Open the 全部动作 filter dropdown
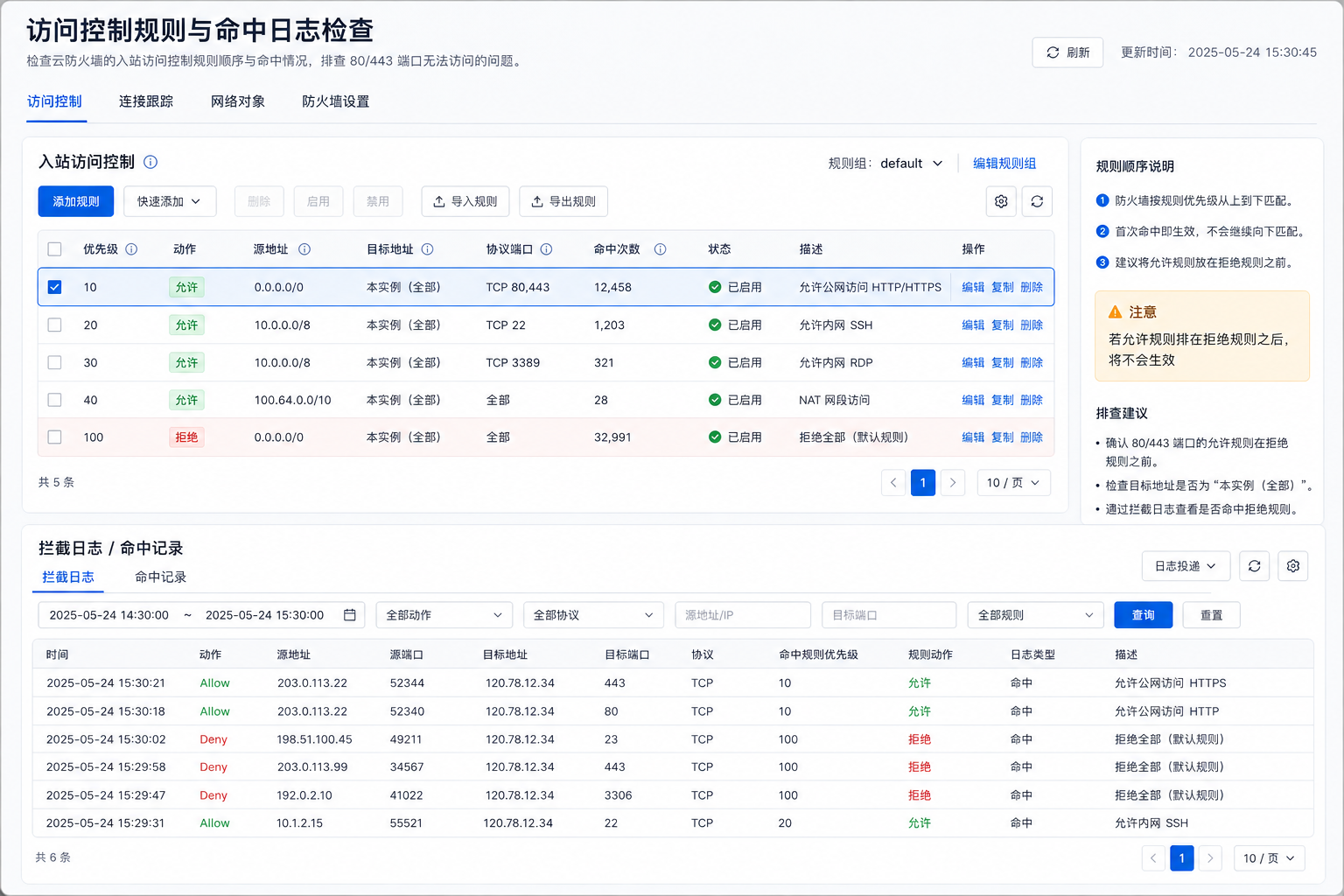1344x896 pixels. 444,615
